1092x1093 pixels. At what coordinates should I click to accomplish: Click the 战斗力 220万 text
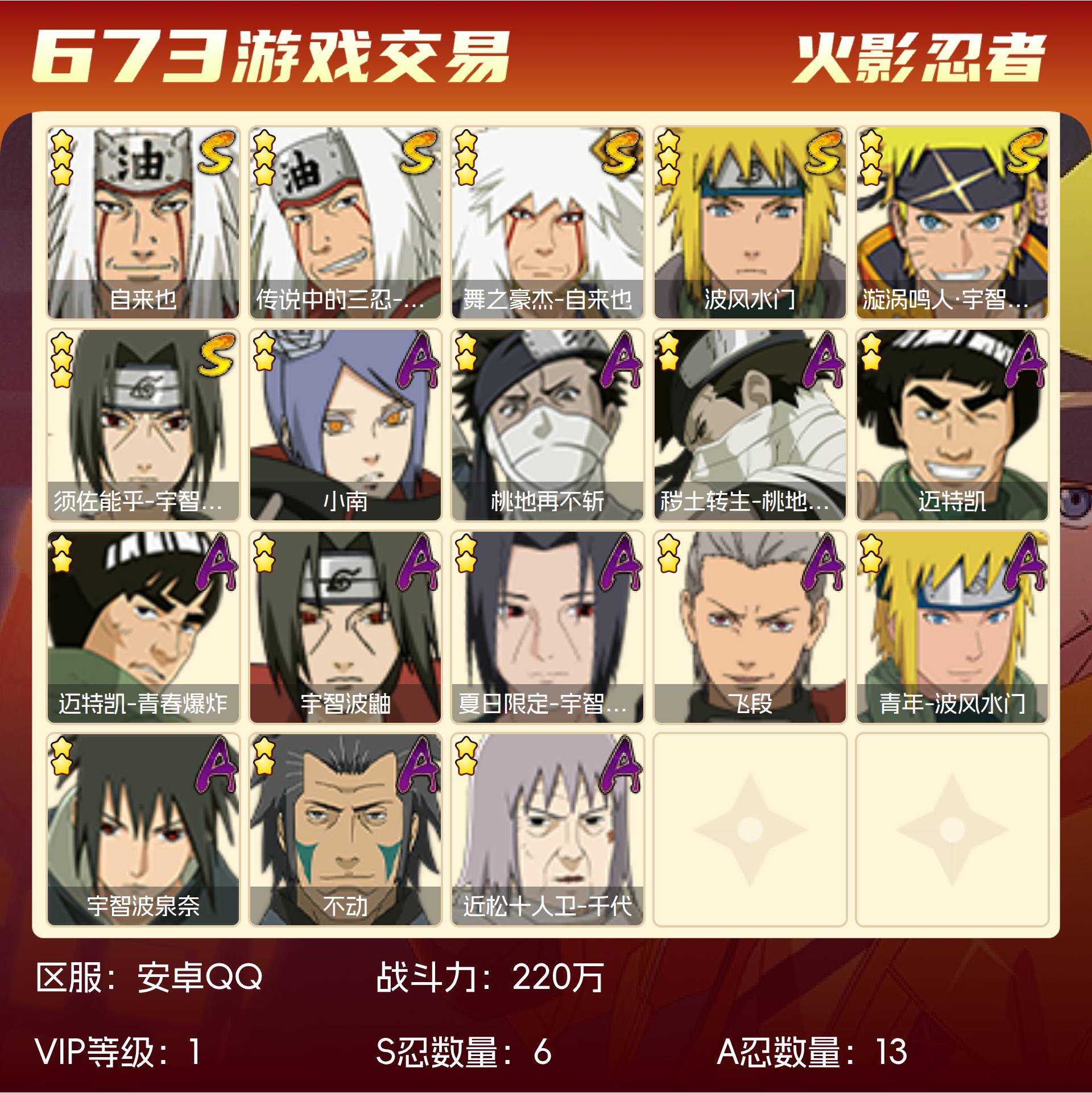click(x=490, y=978)
